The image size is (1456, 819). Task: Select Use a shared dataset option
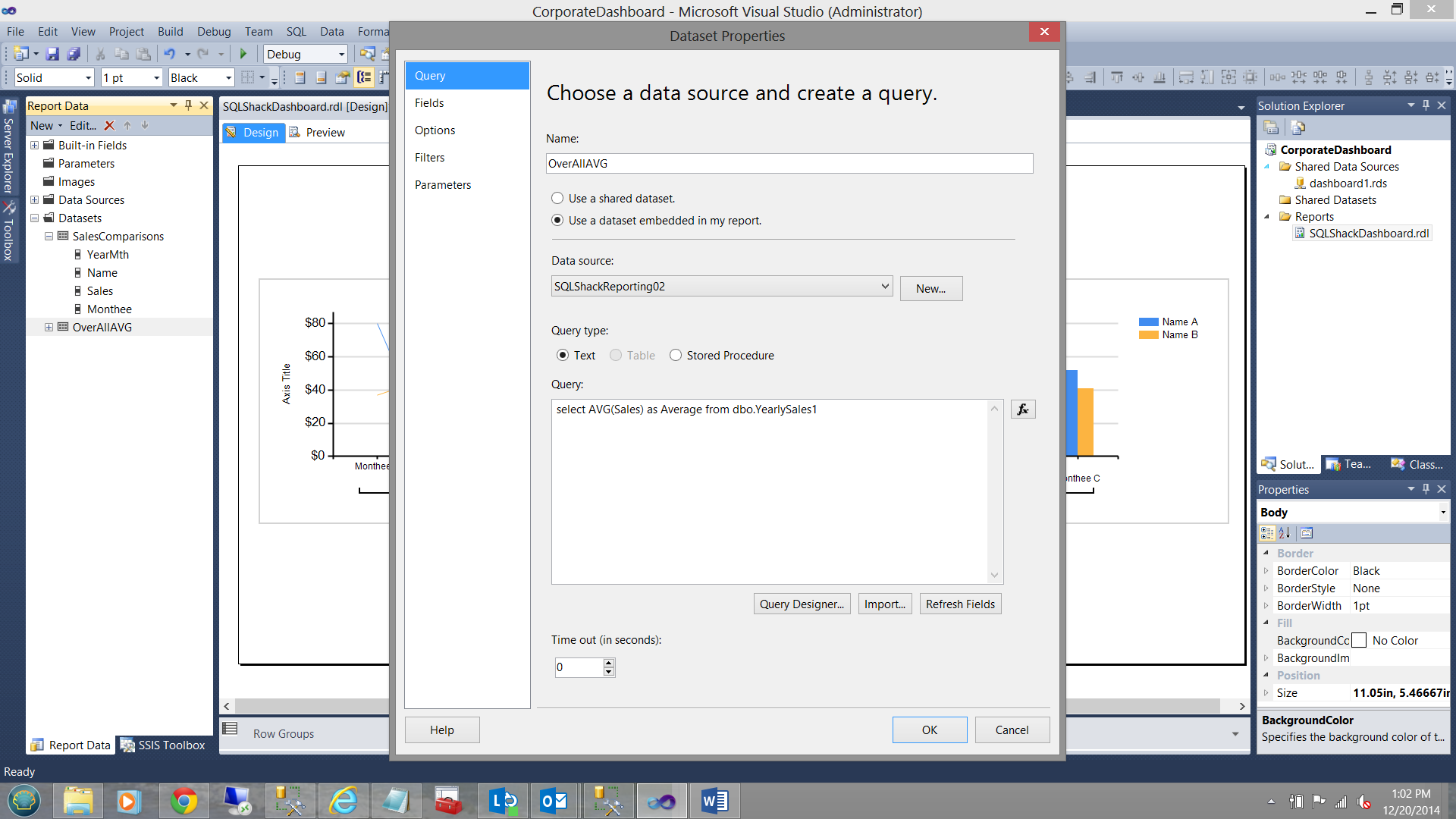[x=557, y=198]
